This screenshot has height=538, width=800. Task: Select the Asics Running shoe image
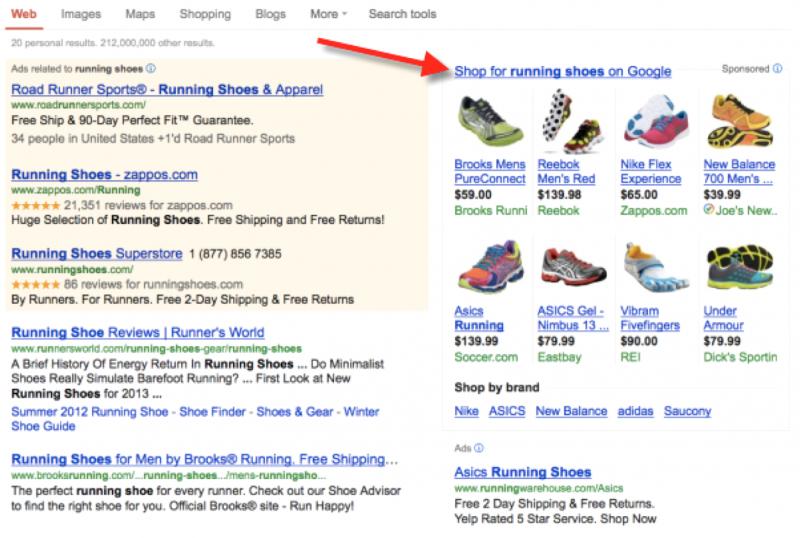click(x=490, y=267)
